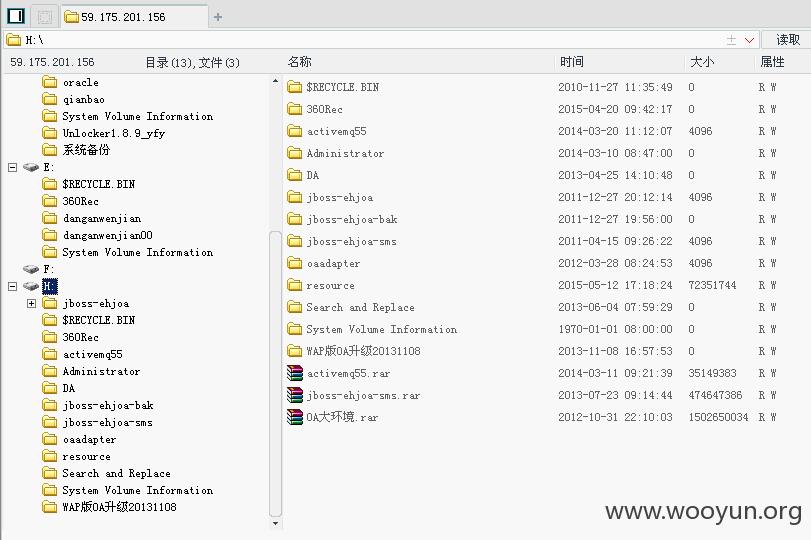Collapse the H: drive tree node
This screenshot has height=540, width=811.
12,286
